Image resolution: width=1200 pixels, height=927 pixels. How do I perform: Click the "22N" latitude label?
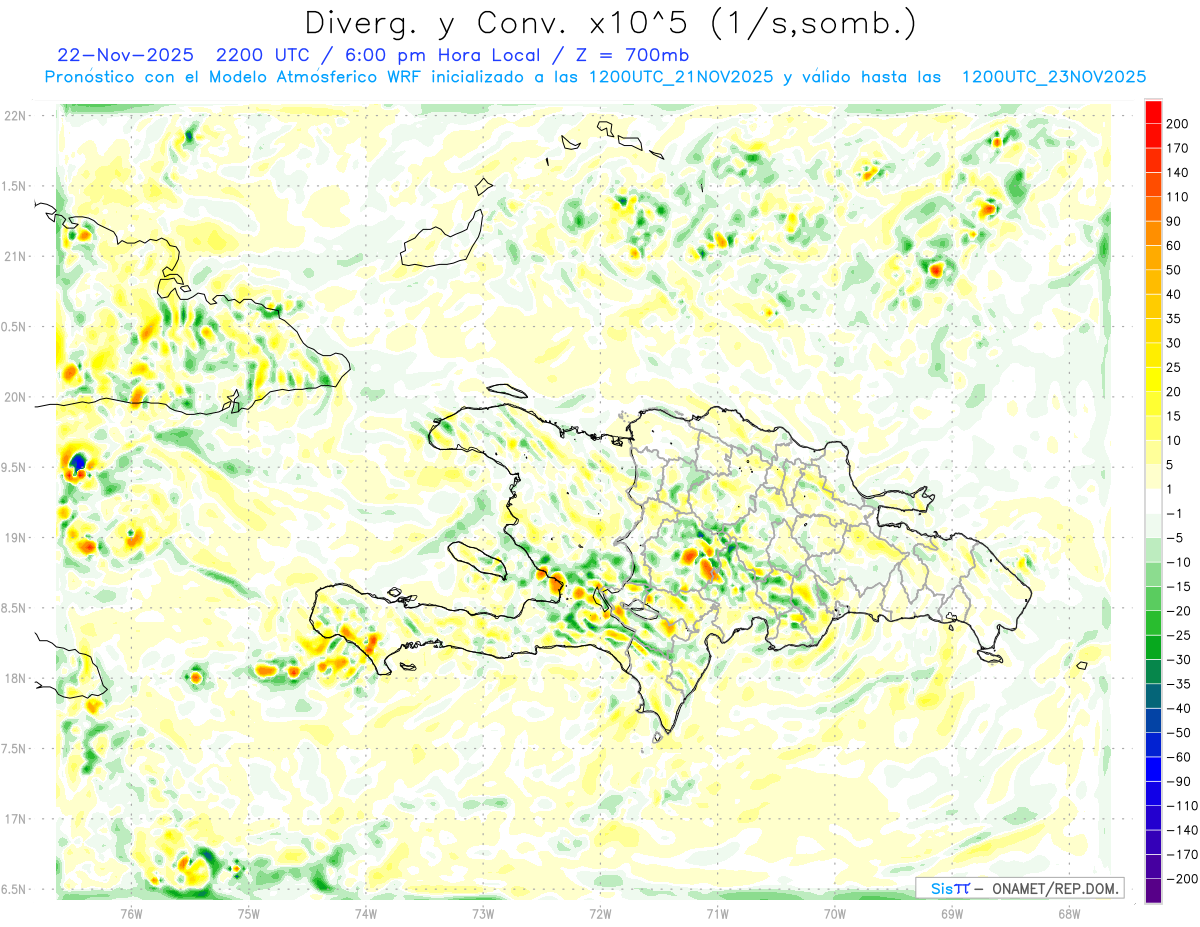coord(15,116)
